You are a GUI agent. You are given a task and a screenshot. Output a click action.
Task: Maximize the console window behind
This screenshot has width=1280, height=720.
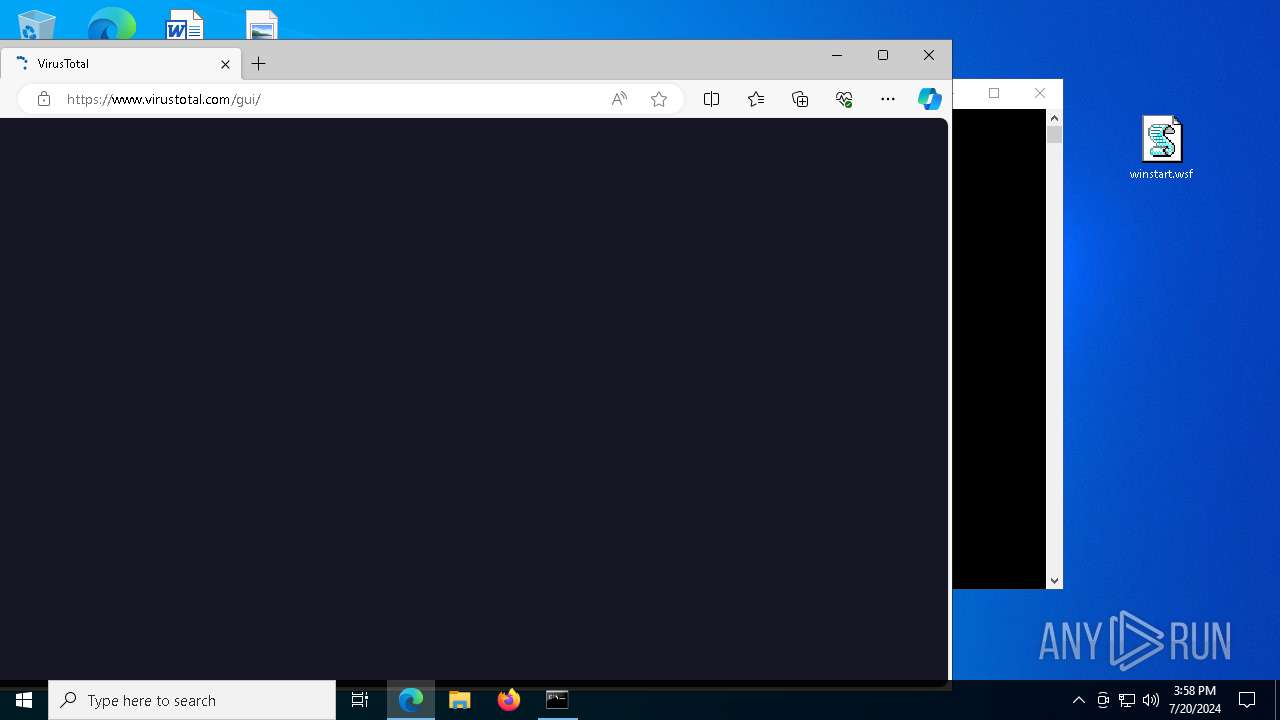pyautogui.click(x=994, y=93)
